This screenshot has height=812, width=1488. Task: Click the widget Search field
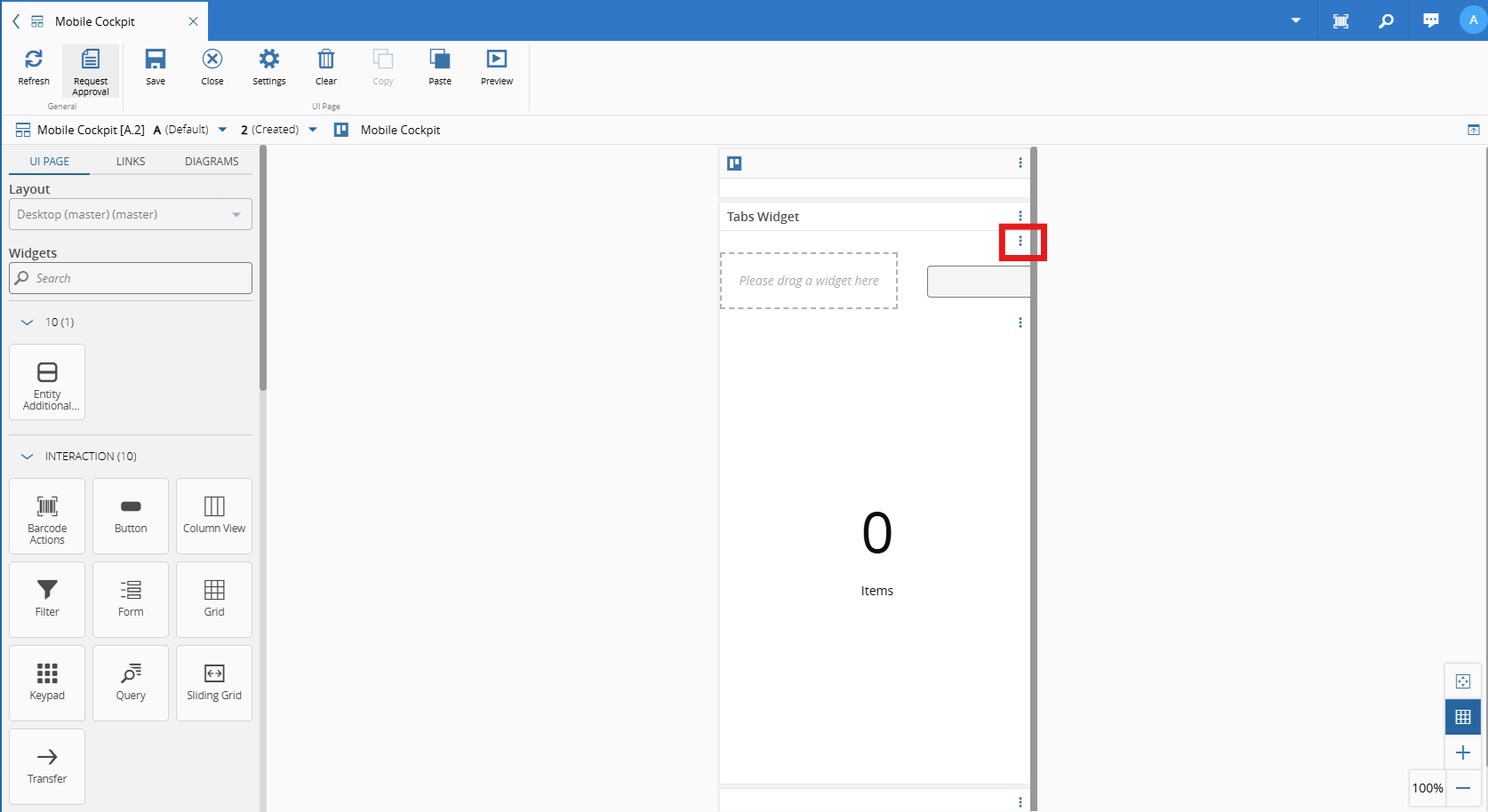[131, 278]
